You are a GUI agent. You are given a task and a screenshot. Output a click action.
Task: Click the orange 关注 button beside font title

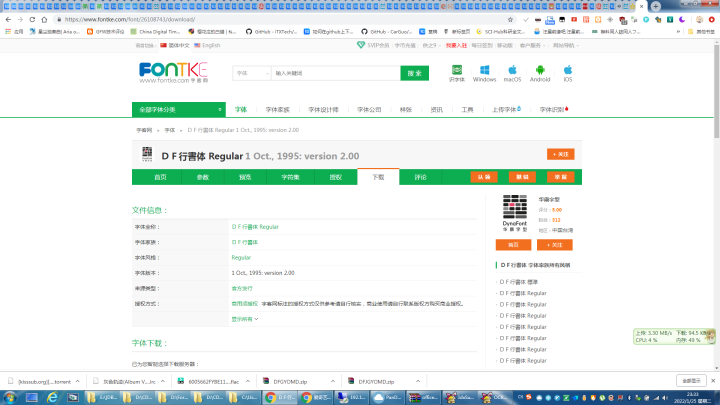[560, 154]
